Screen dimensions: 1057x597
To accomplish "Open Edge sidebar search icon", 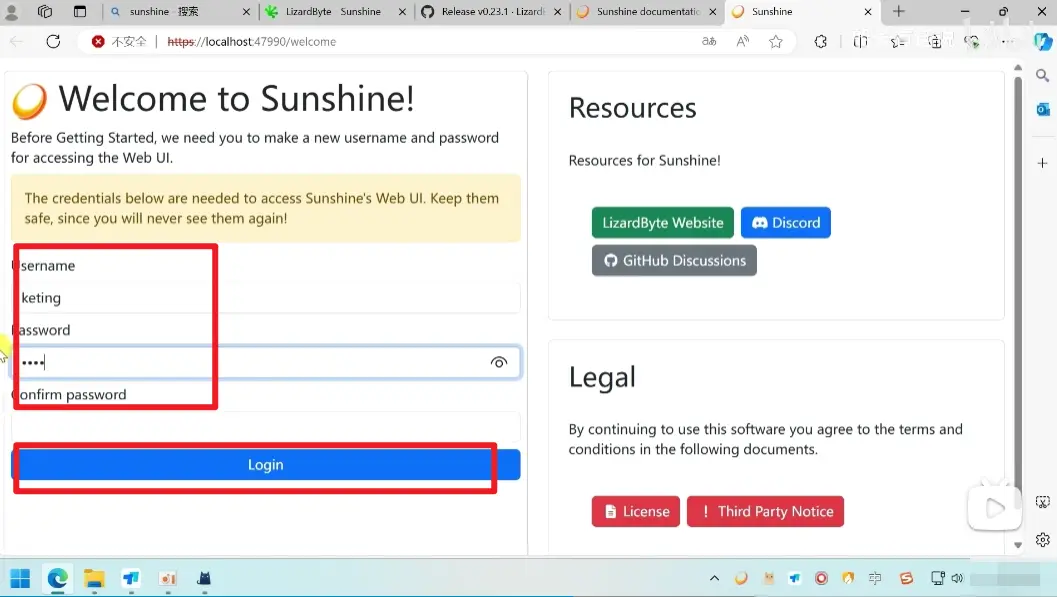I will point(1042,76).
